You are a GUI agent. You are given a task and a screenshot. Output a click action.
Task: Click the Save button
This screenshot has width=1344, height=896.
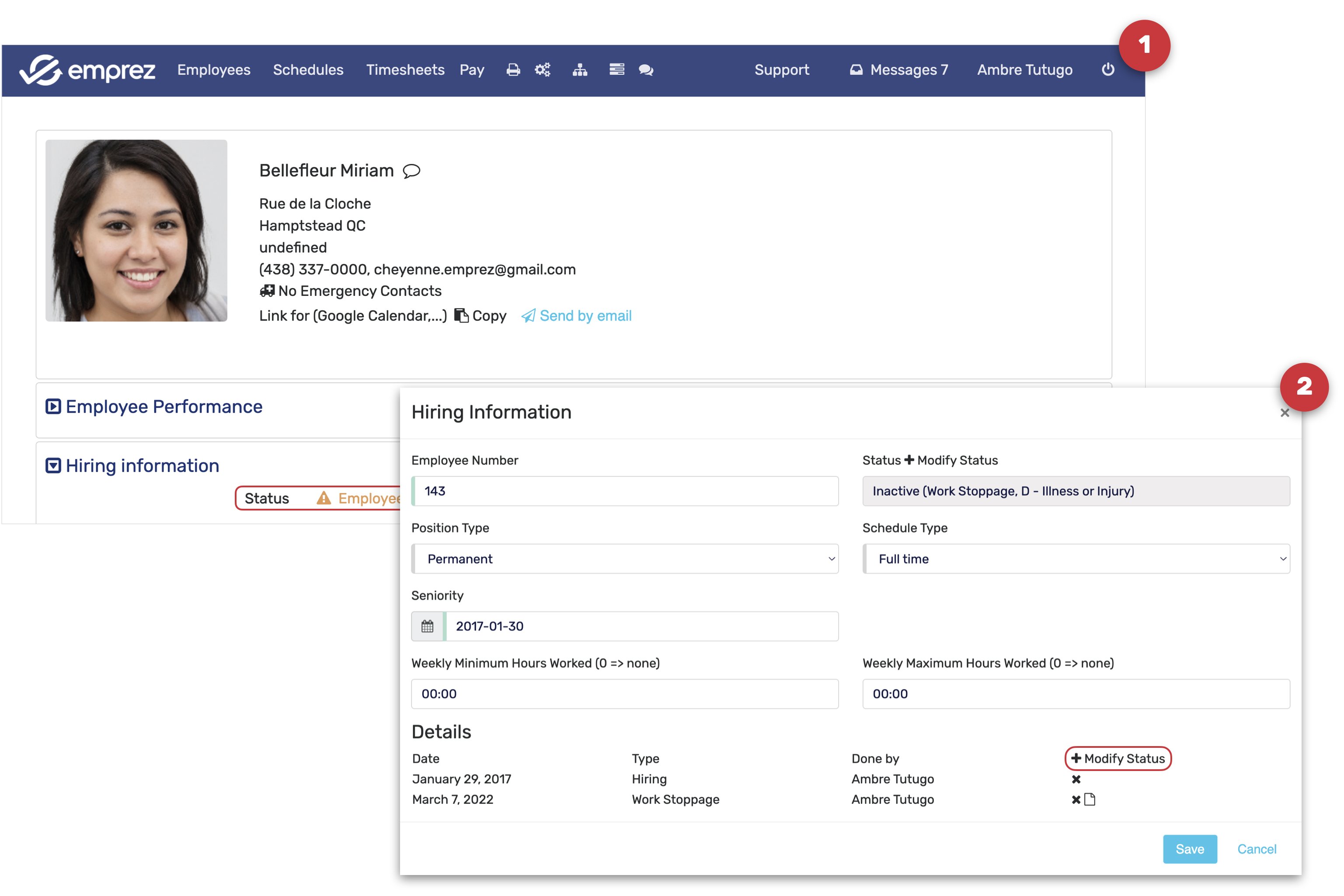1189,849
